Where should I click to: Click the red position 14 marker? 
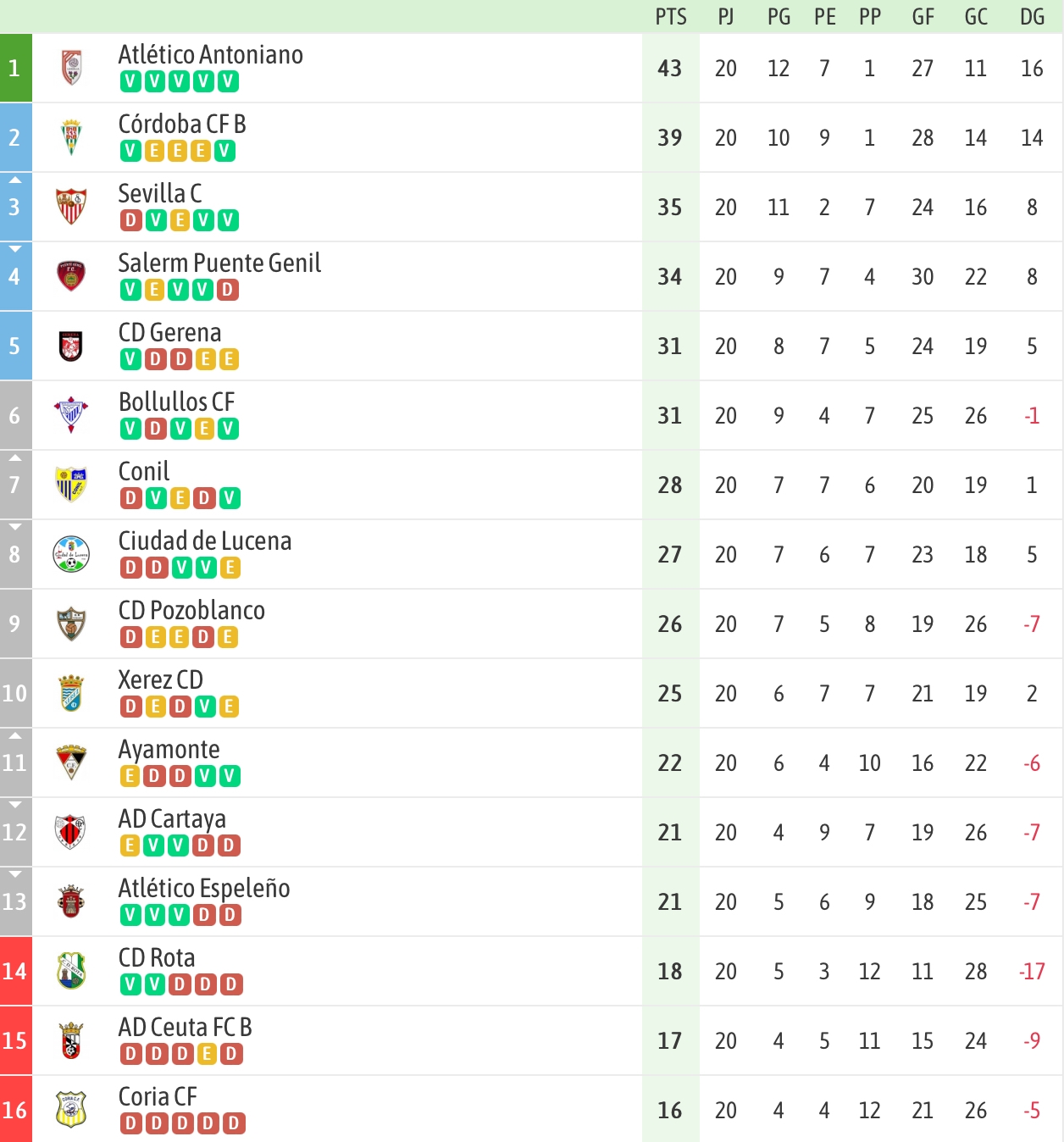[x=15, y=971]
